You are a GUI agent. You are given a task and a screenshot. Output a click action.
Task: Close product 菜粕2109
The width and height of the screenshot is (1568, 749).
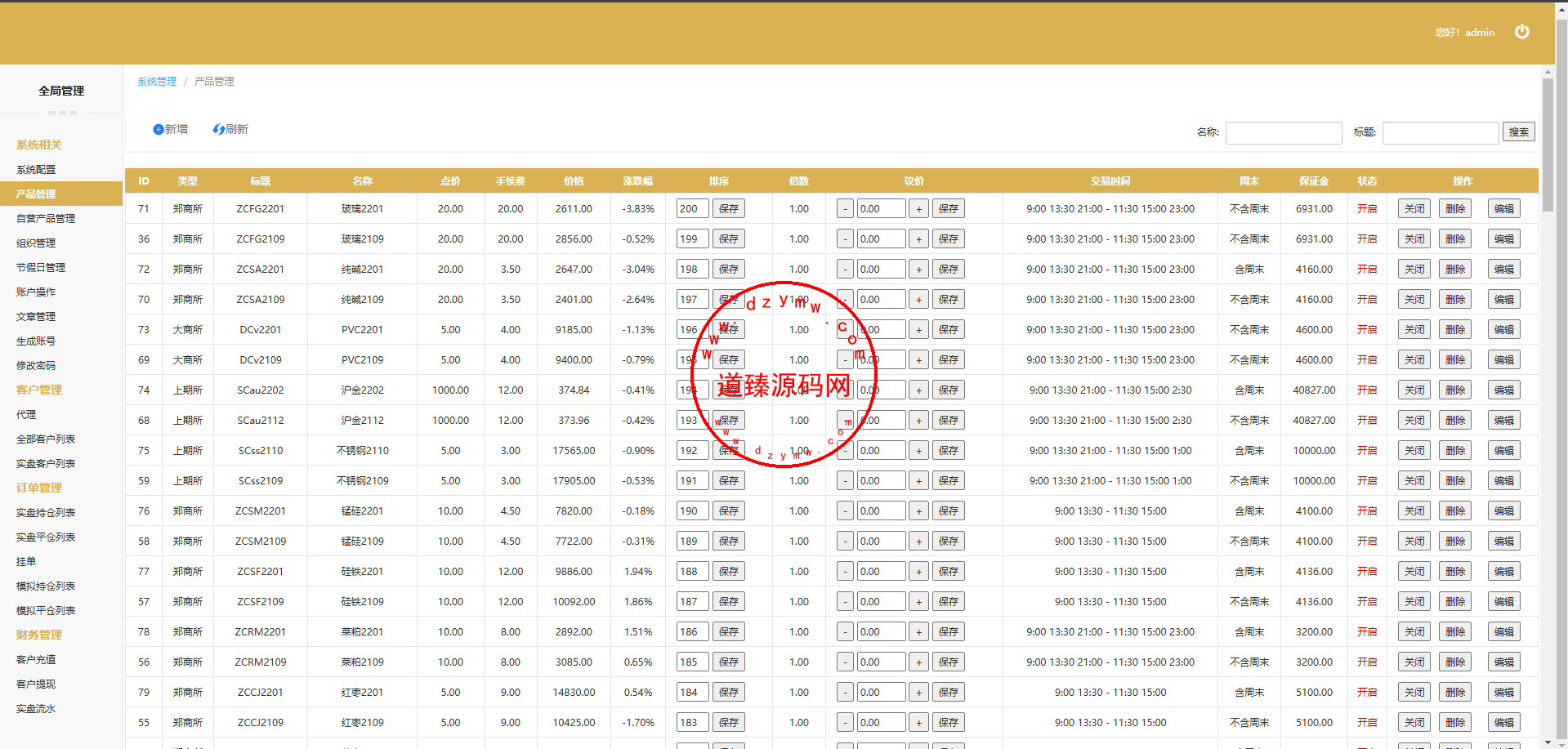pos(1414,662)
